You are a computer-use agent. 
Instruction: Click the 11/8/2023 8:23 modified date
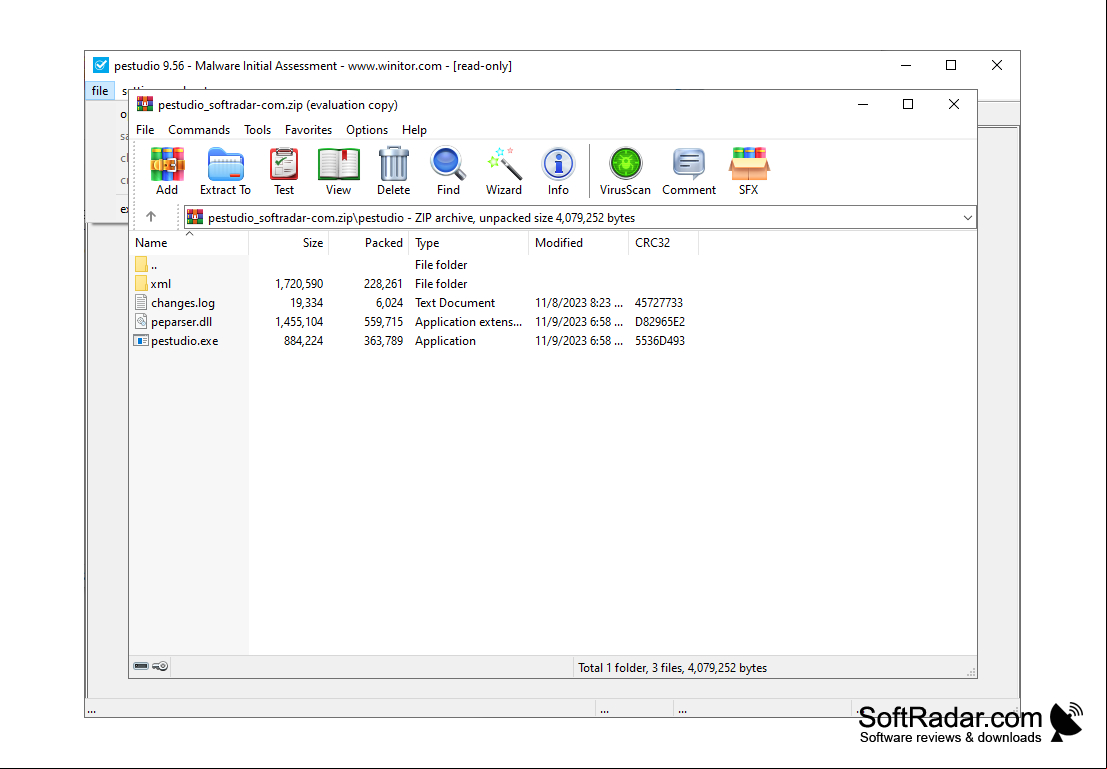tap(579, 303)
